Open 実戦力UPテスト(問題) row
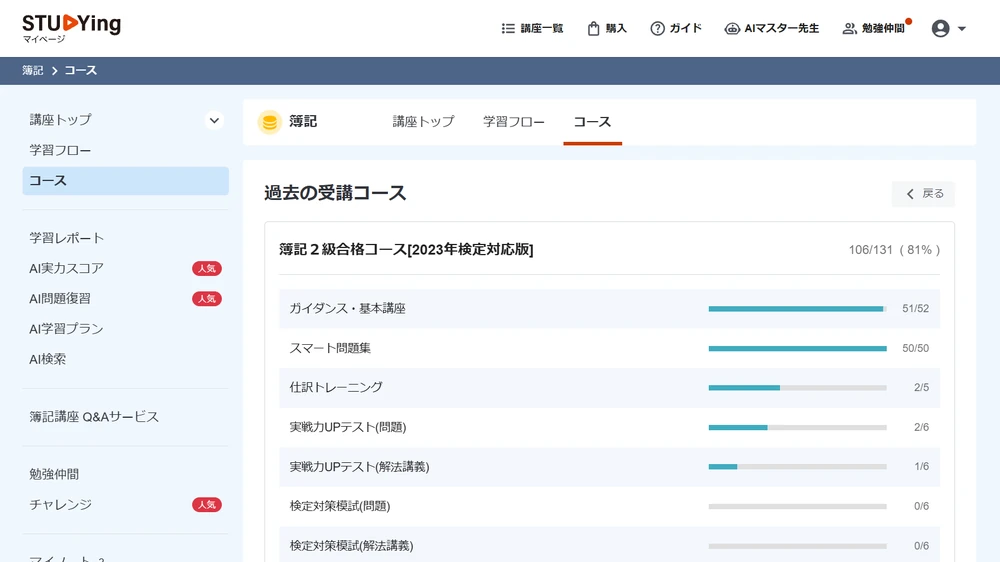 click(609, 427)
